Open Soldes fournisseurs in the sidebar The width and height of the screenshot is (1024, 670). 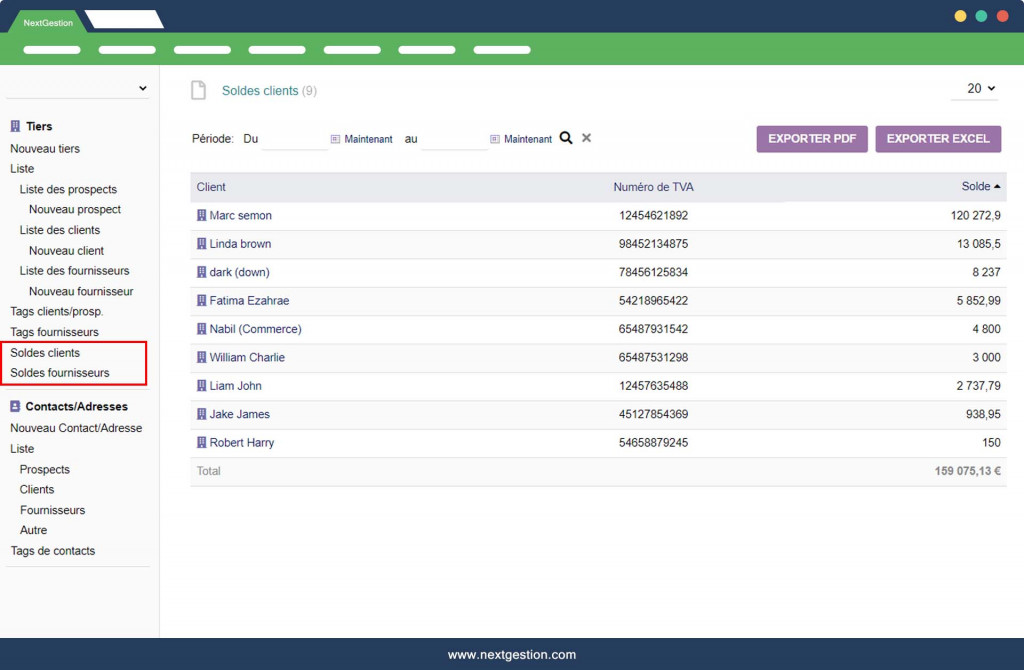tap(60, 373)
